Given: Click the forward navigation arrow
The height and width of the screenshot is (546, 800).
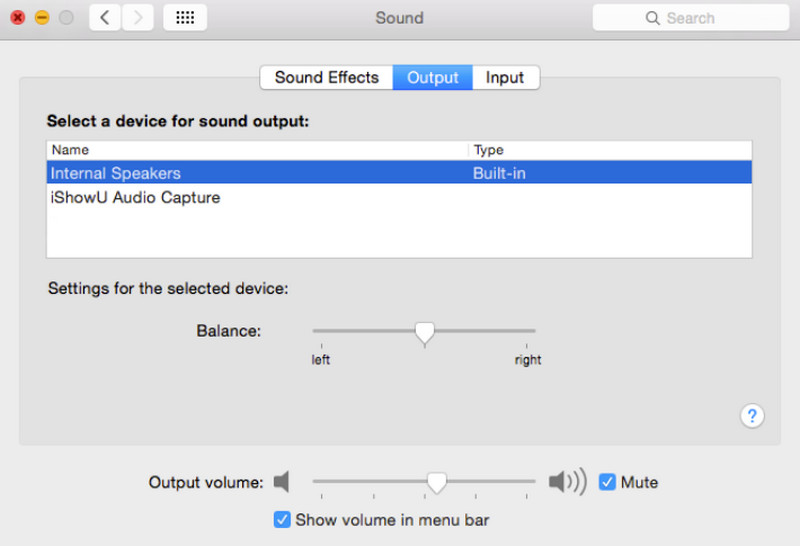Looking at the screenshot, I should point(138,18).
